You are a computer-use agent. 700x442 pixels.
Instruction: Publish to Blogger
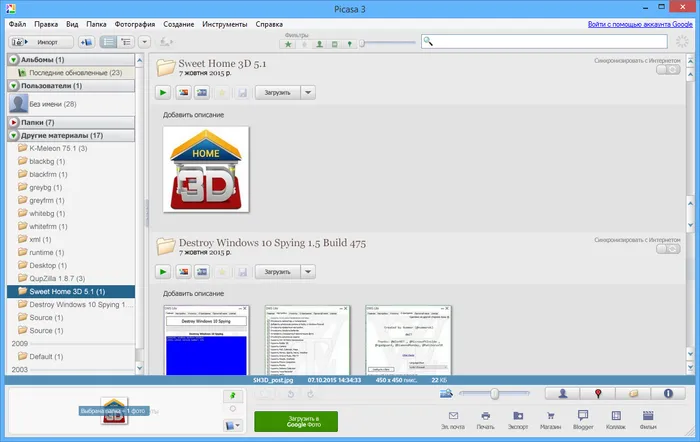point(583,420)
